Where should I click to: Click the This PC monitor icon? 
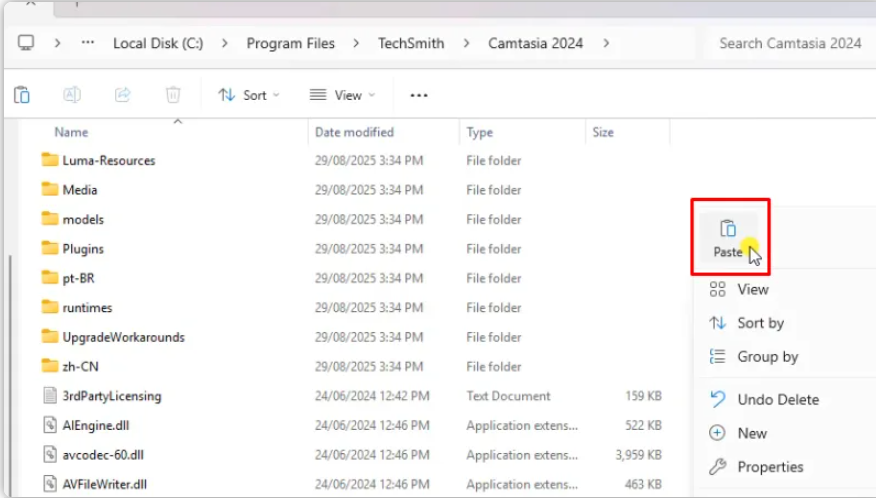tap(26, 43)
